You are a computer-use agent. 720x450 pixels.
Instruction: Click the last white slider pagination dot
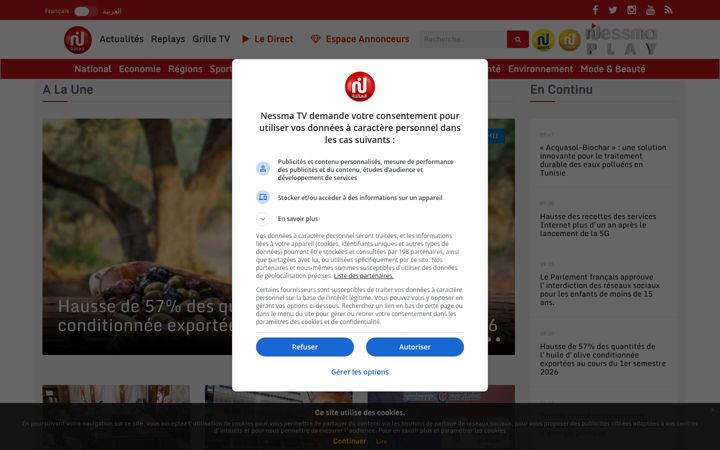(x=498, y=339)
